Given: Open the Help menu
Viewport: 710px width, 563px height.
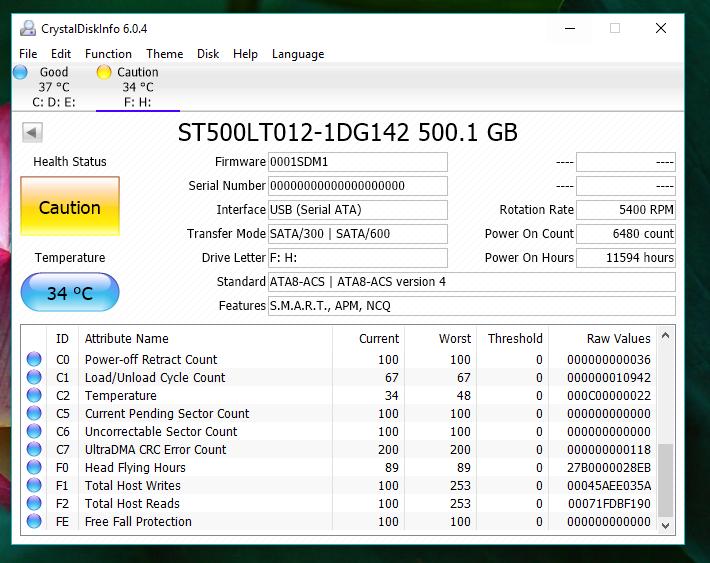Looking at the screenshot, I should pos(245,54).
